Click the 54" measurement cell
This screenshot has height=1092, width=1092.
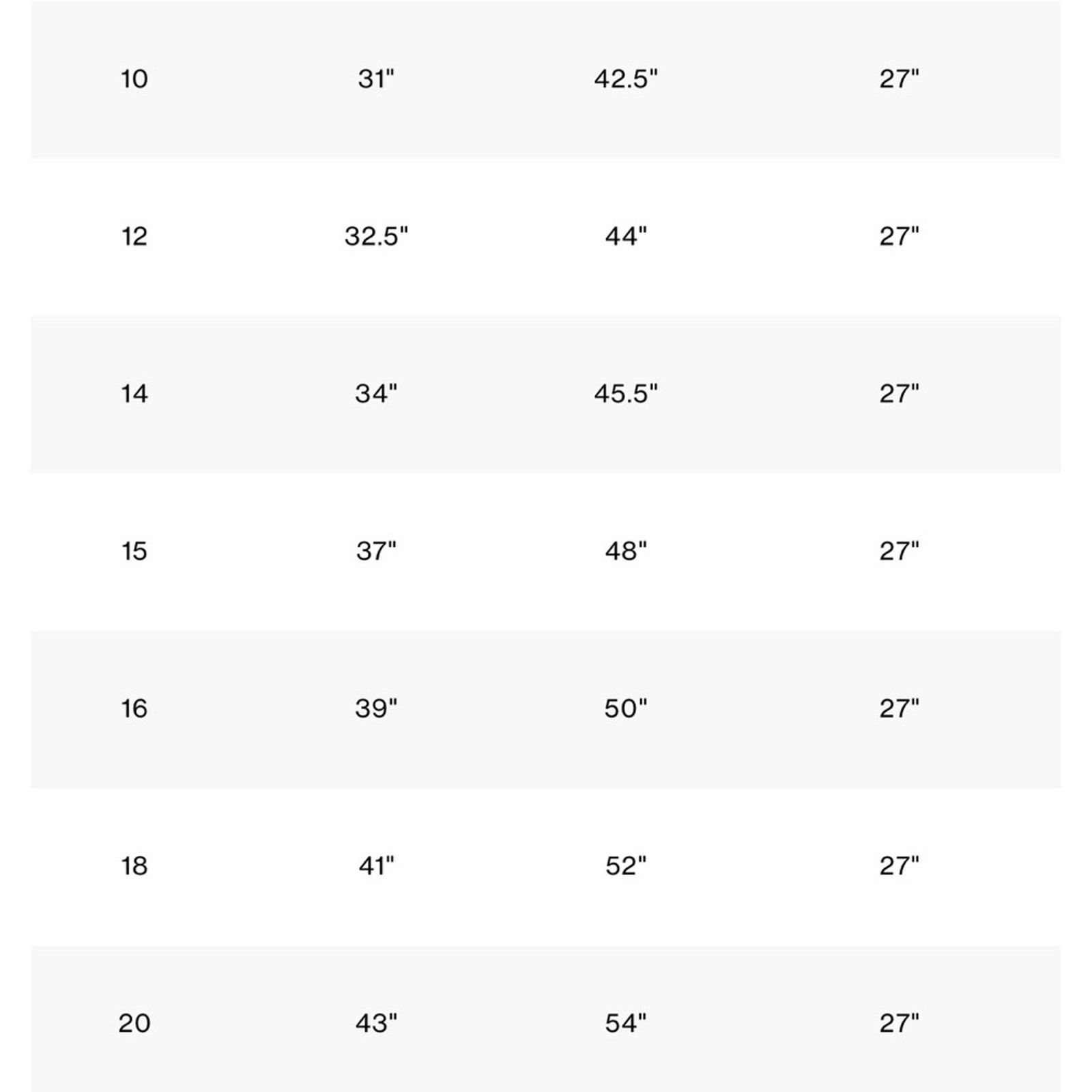(626, 1024)
